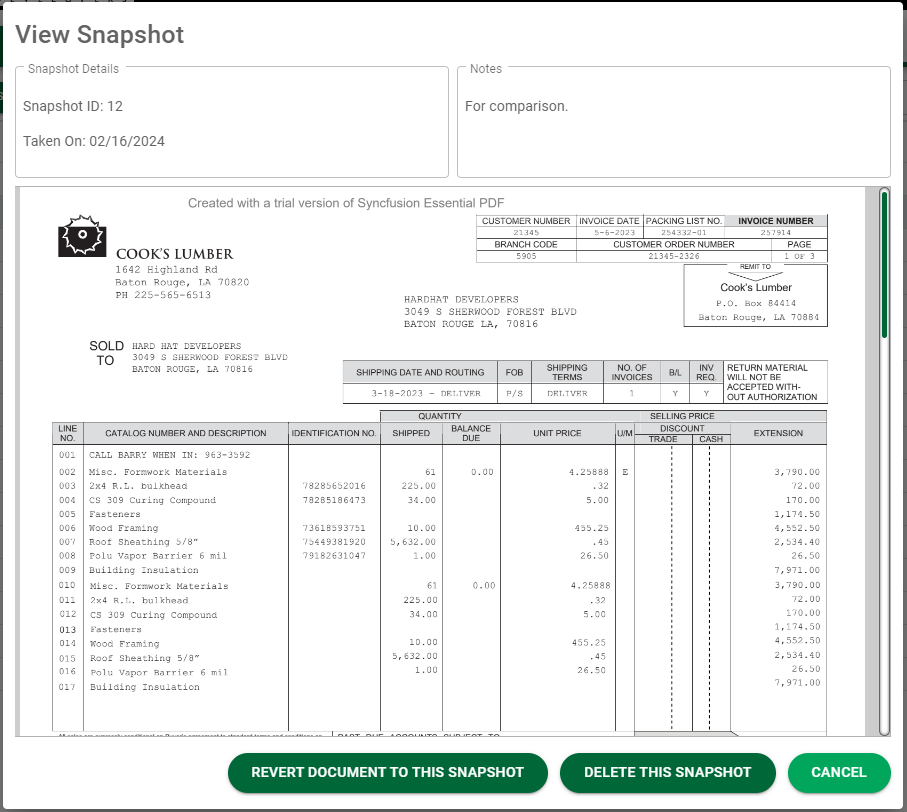Click the 'CATALOG NUMBER AND DESCRIPTION' column header
907x812 pixels.
(186, 433)
